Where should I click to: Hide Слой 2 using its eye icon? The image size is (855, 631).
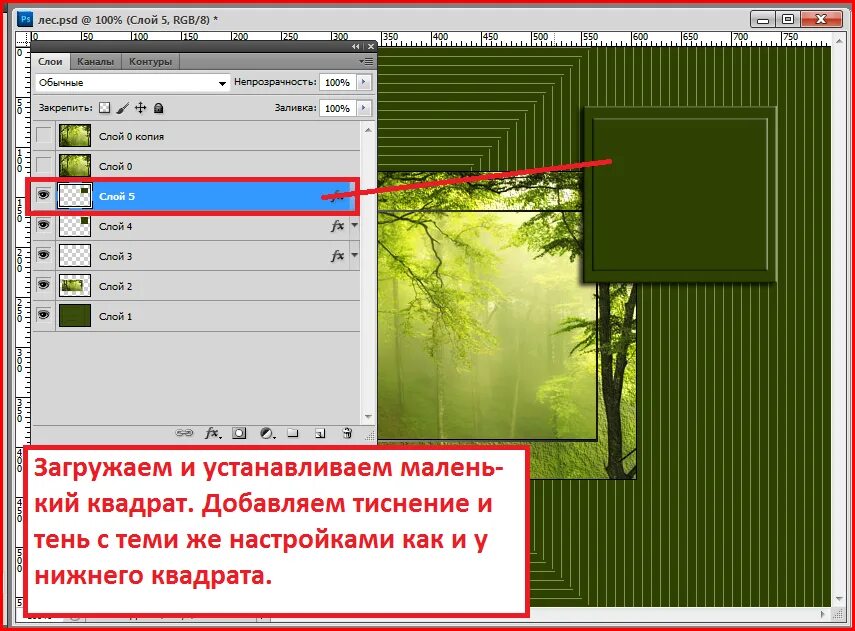coord(44,285)
